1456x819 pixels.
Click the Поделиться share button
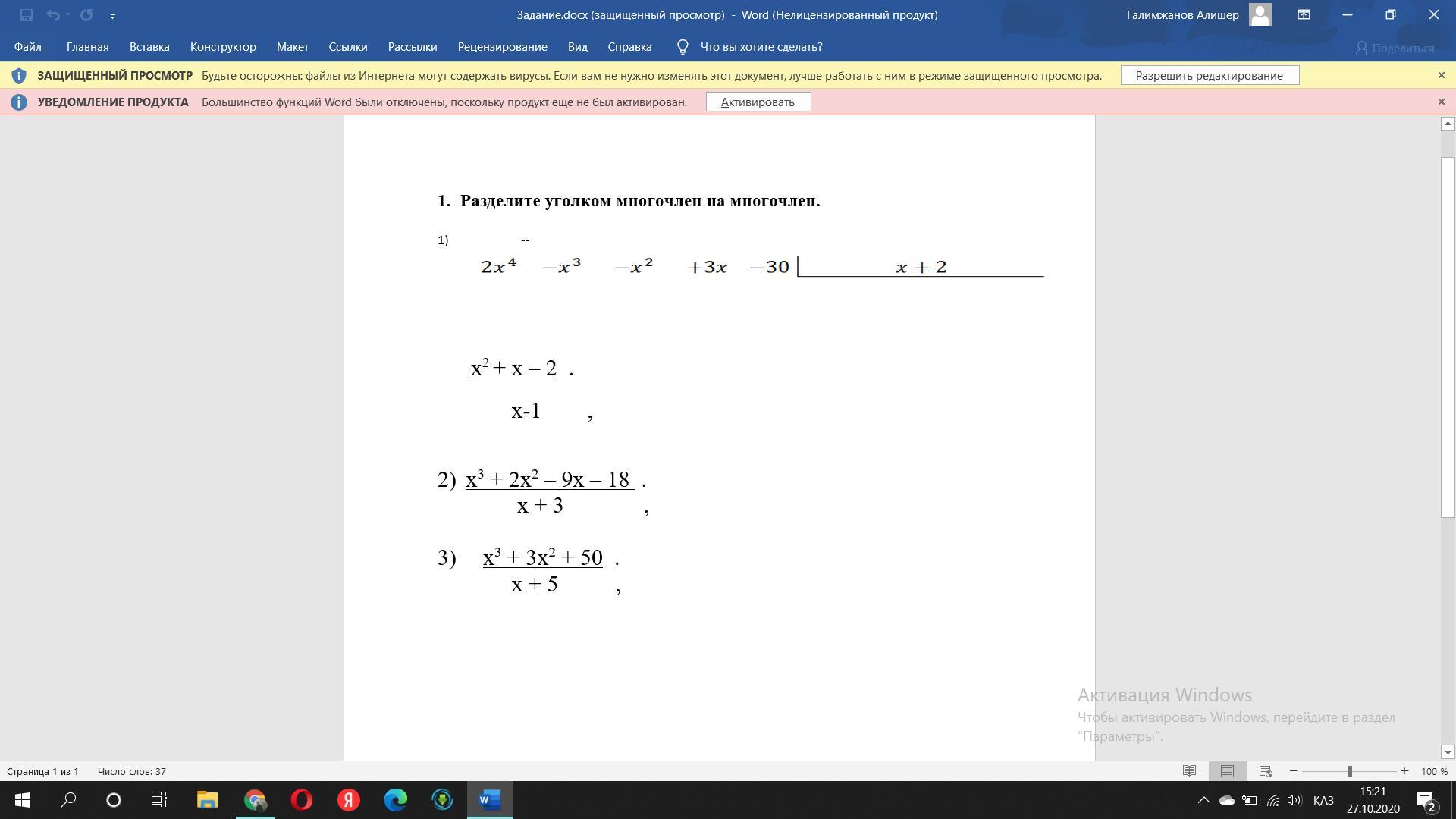(x=1395, y=48)
